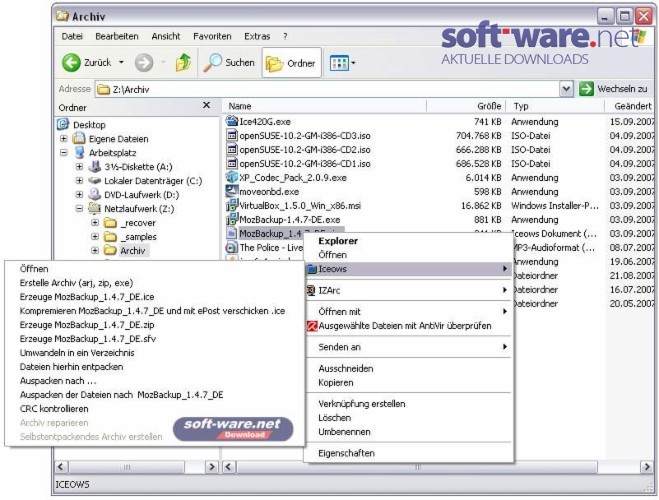Click the Netzlaufwerk (Z:) drive icon
Image resolution: width=659 pixels, height=500 pixels.
pyautogui.click(x=95, y=208)
